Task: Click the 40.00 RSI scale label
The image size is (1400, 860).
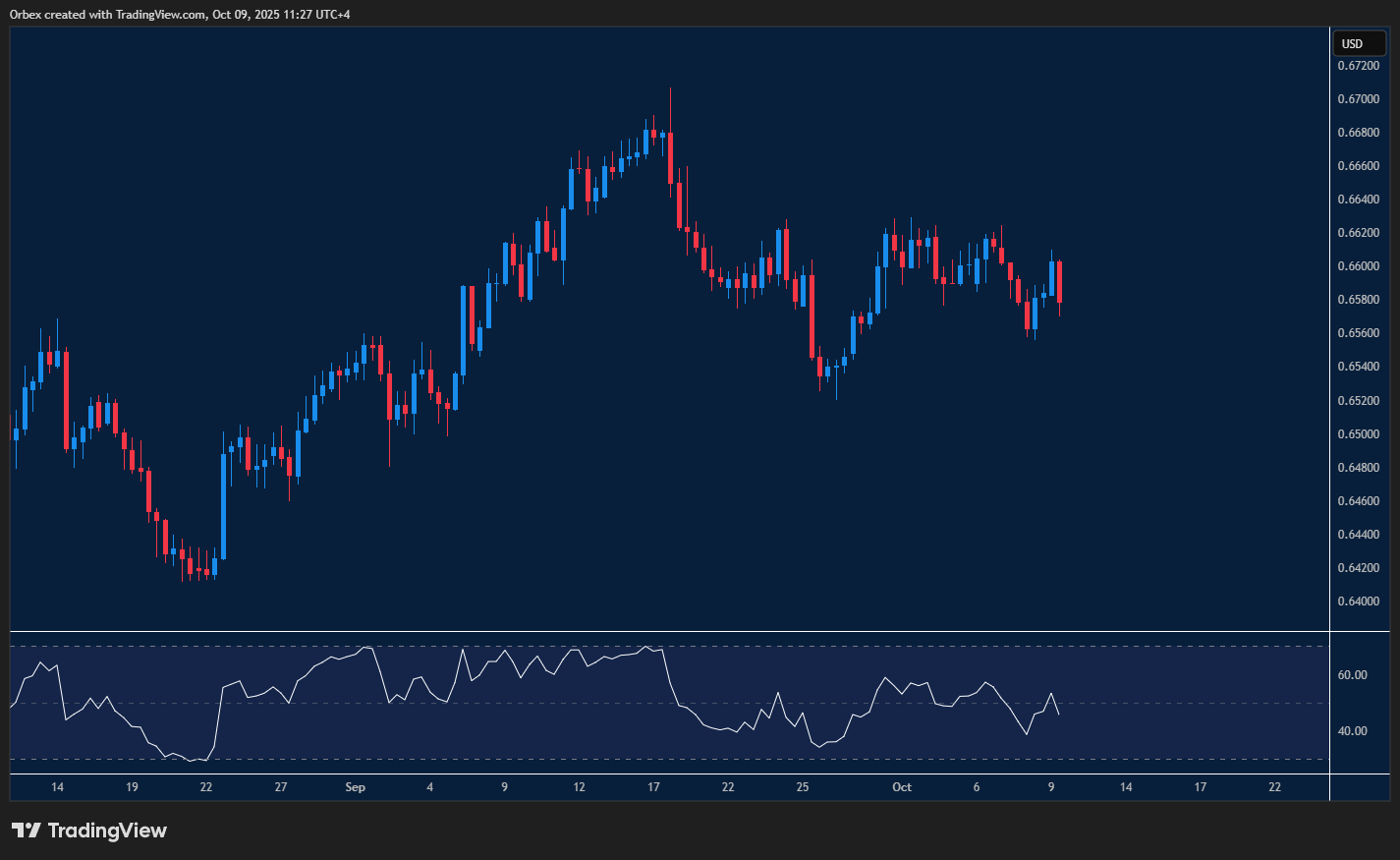Action: pyautogui.click(x=1352, y=731)
